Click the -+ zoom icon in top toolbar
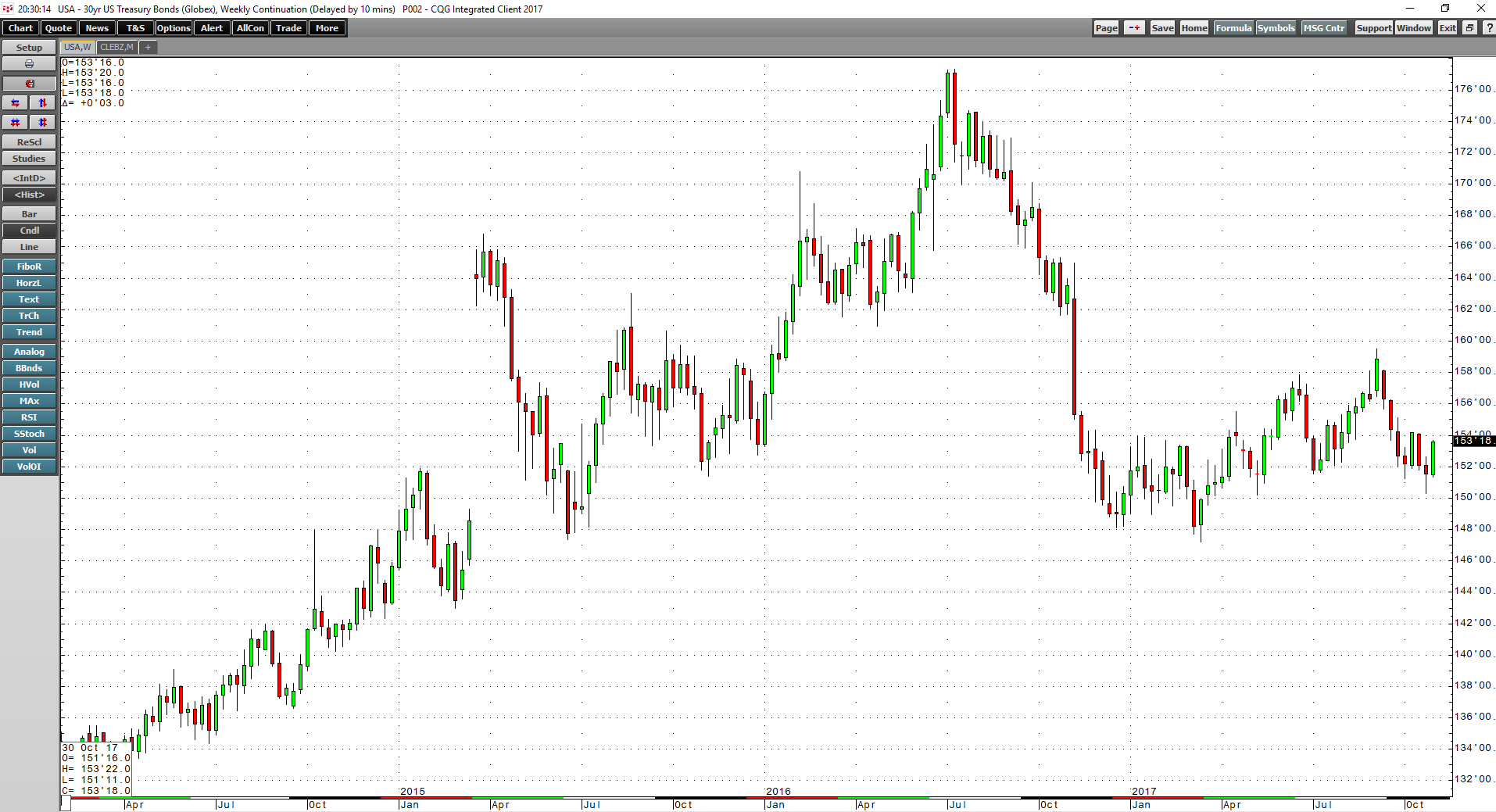This screenshot has width=1496, height=812. pyautogui.click(x=1133, y=27)
